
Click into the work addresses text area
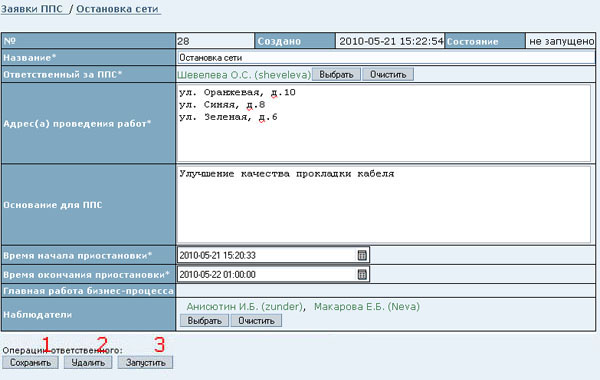[x=384, y=123]
